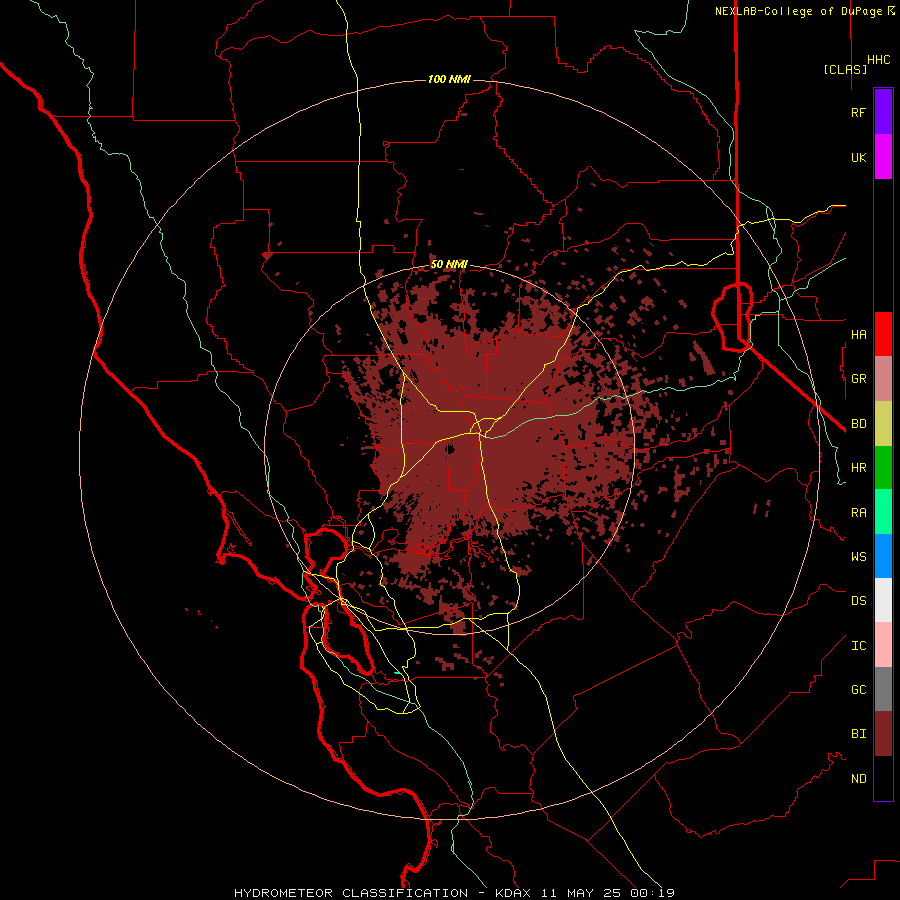
Task: Click the '100 NMI' range ring label
Action: pyautogui.click(x=449, y=79)
